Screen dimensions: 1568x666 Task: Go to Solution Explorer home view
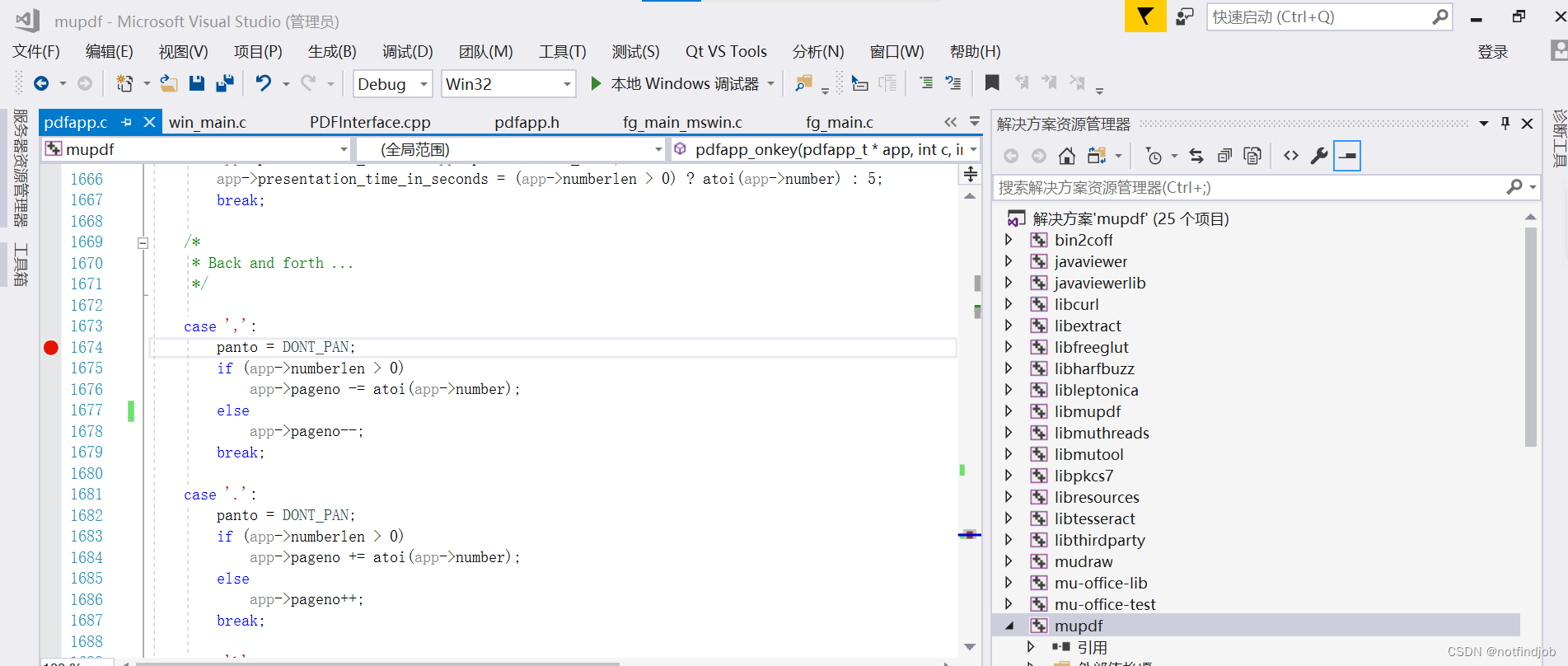1067,156
